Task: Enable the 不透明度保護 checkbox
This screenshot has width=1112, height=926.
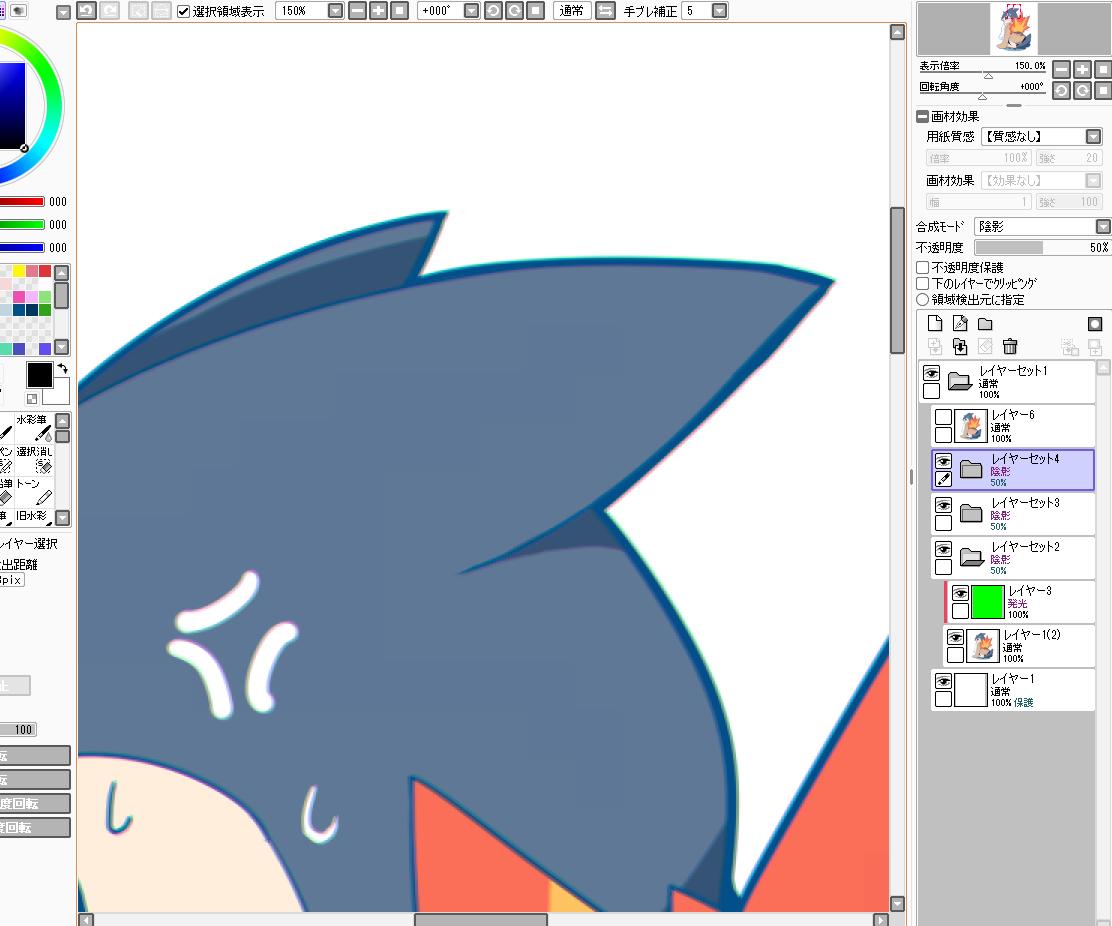Action: 923,267
